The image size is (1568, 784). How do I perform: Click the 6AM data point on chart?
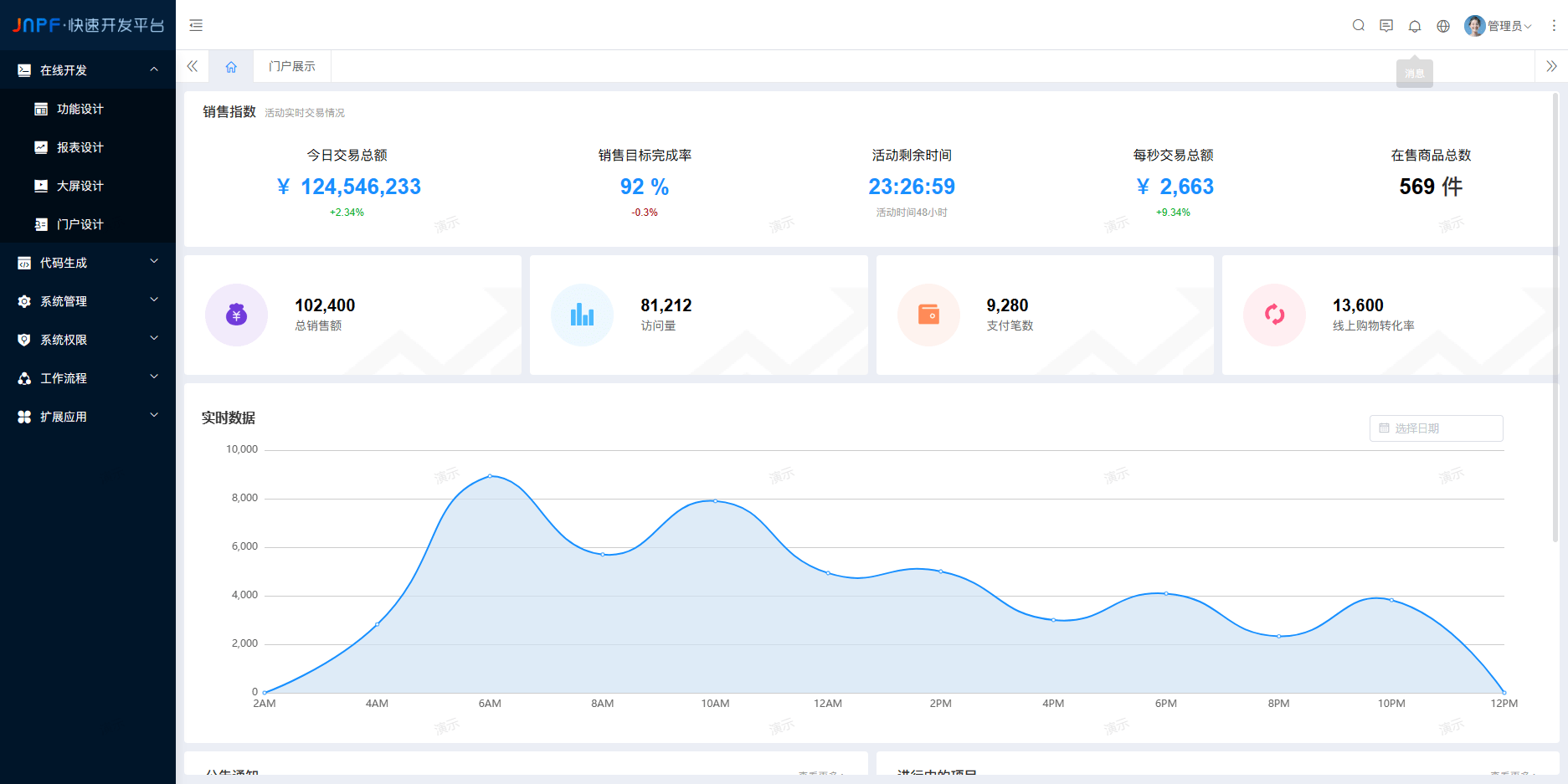tap(490, 476)
